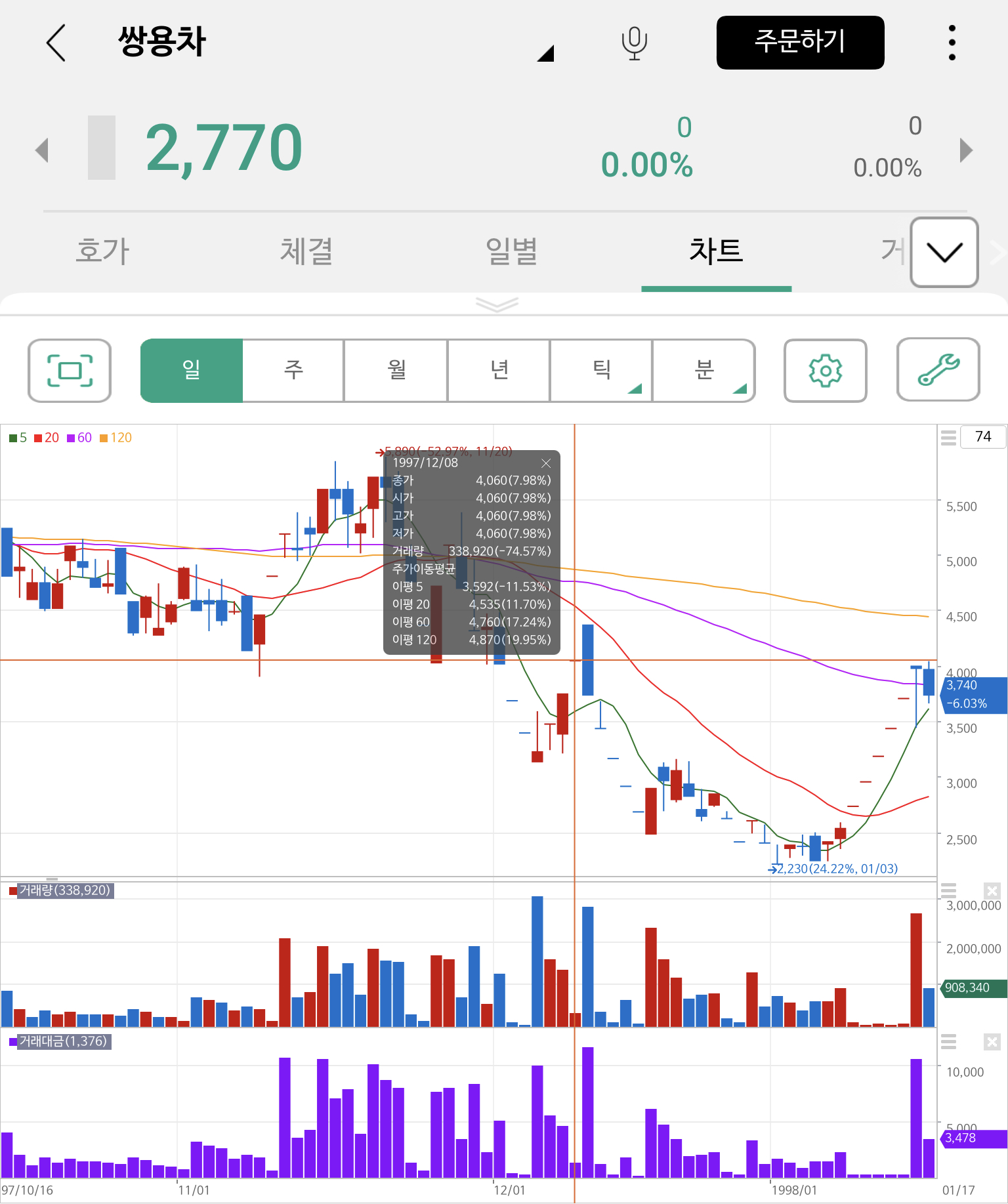This screenshot has height=1204, width=1008.
Task: Open chart settings gear icon
Action: (826, 370)
